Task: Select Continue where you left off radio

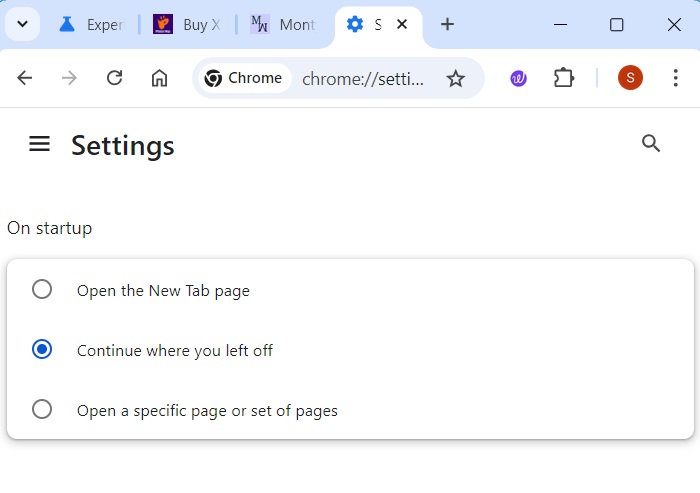Action: point(42,349)
